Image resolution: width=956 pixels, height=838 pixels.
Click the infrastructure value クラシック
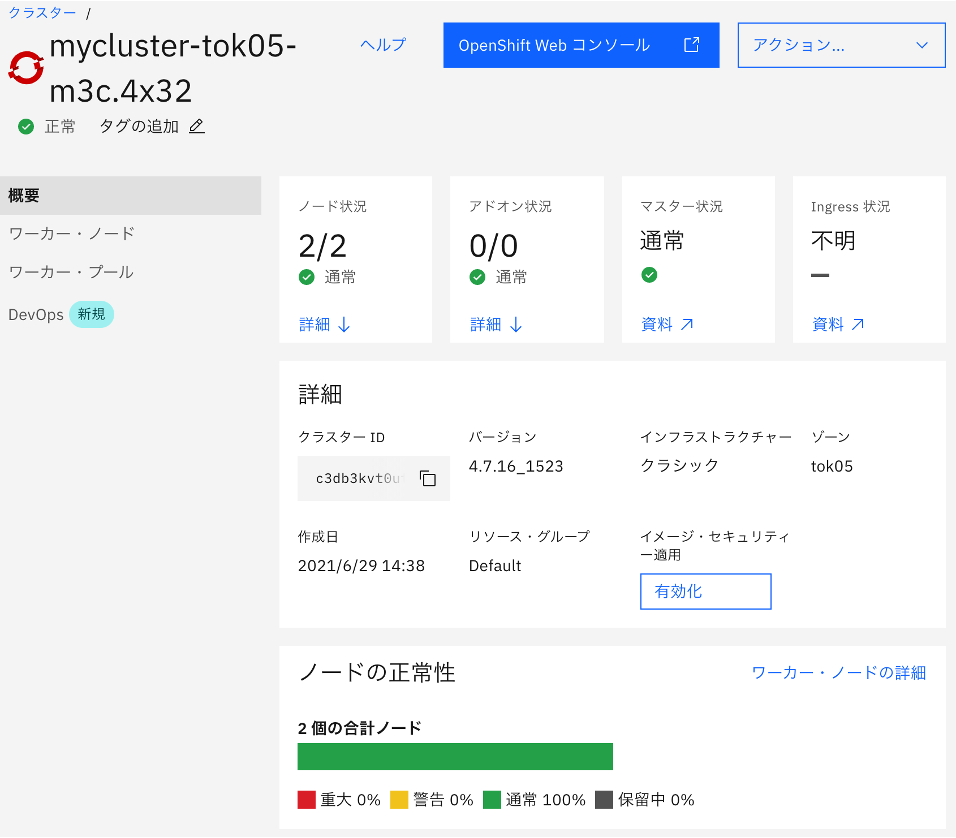click(x=679, y=465)
